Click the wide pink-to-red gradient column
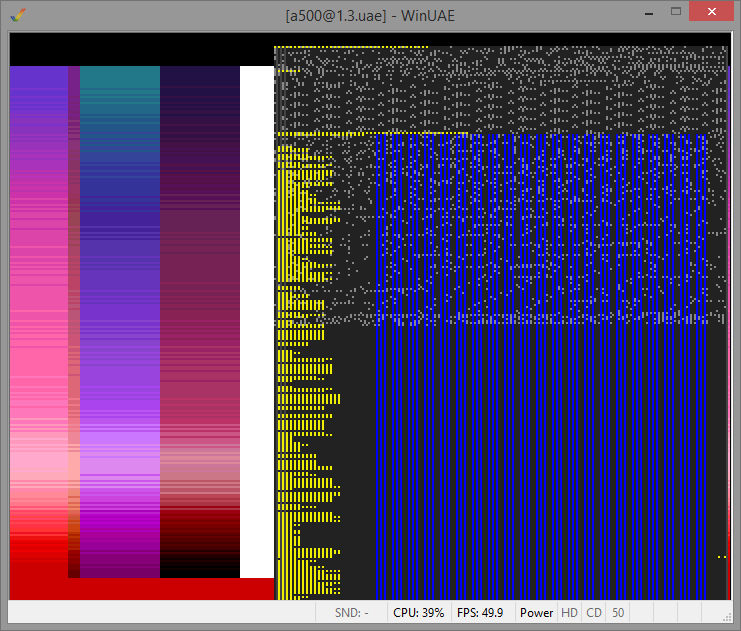The image size is (741, 631). tap(39, 321)
